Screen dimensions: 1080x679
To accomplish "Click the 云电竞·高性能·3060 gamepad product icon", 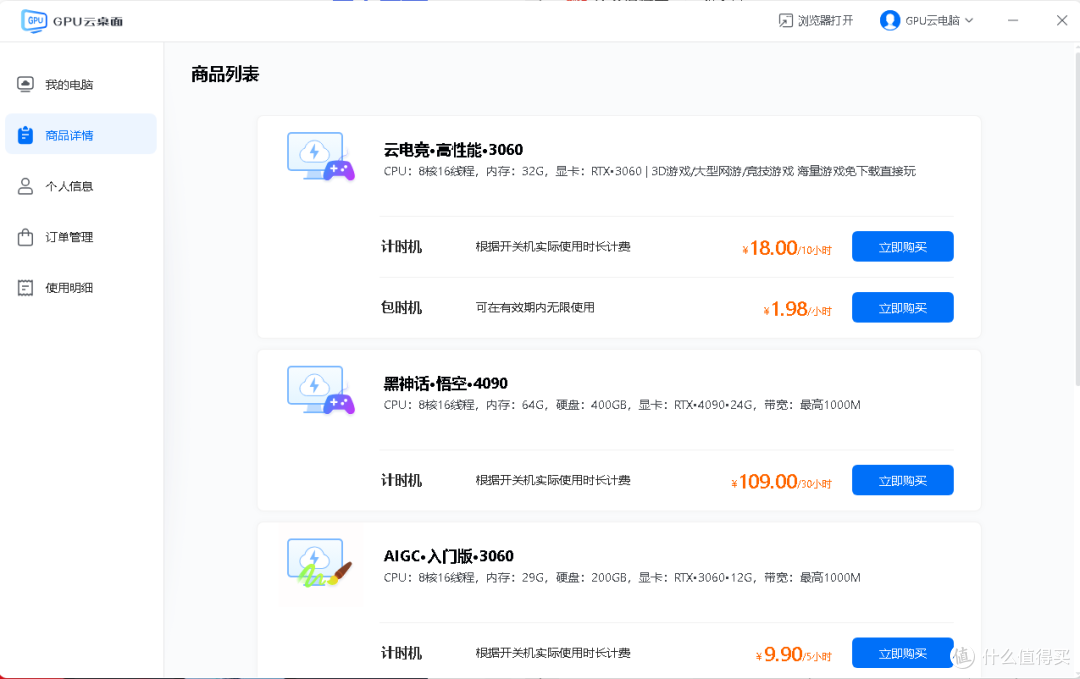I will coord(321,157).
